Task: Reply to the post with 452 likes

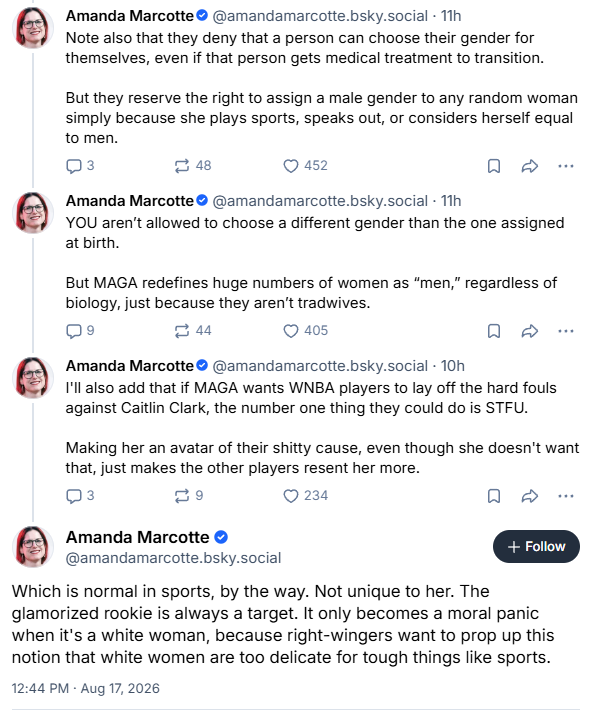Action: point(80,166)
